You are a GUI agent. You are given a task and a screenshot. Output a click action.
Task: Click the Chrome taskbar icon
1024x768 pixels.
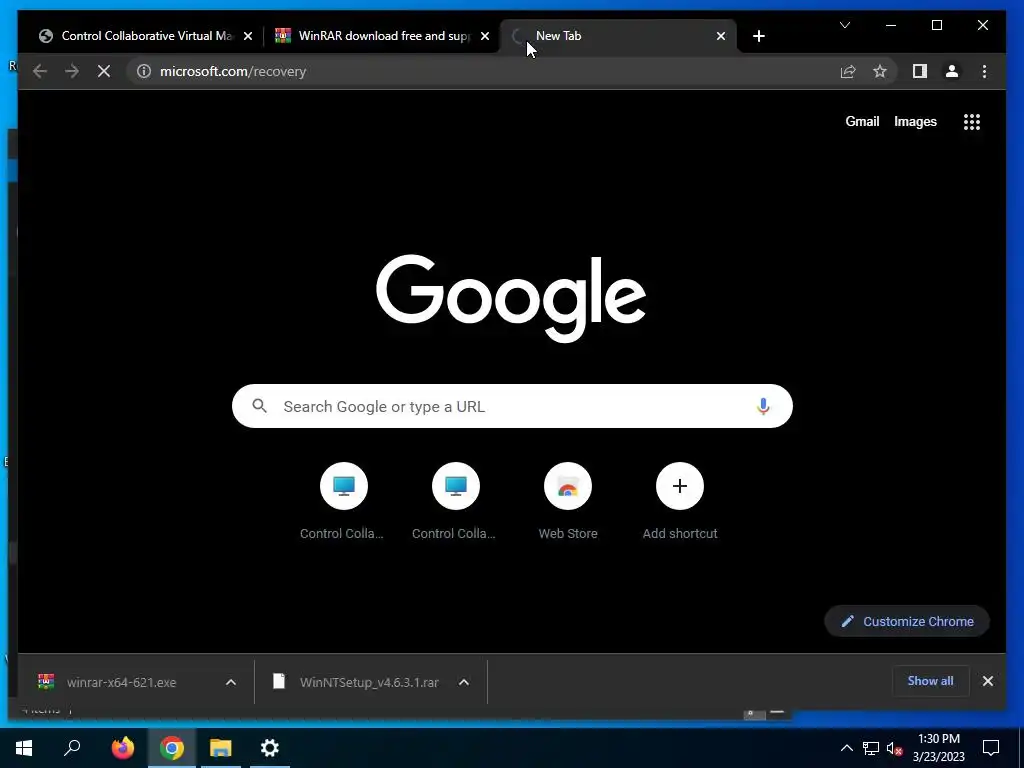(172, 748)
